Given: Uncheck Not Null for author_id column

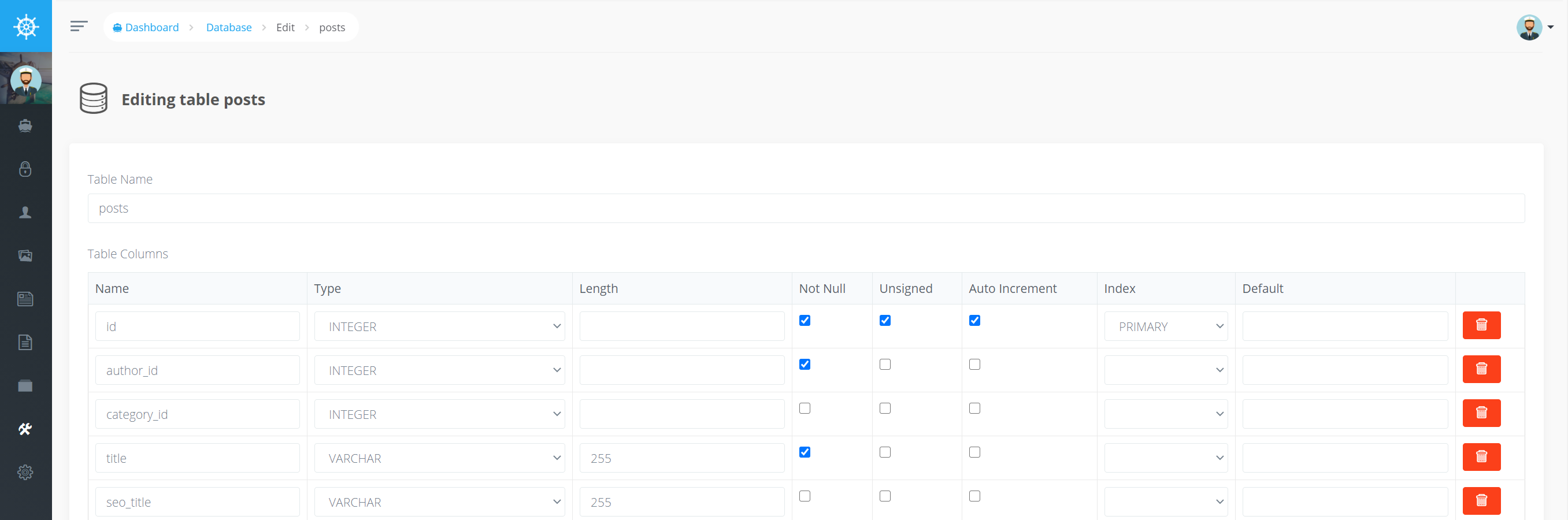Looking at the screenshot, I should click(x=805, y=365).
